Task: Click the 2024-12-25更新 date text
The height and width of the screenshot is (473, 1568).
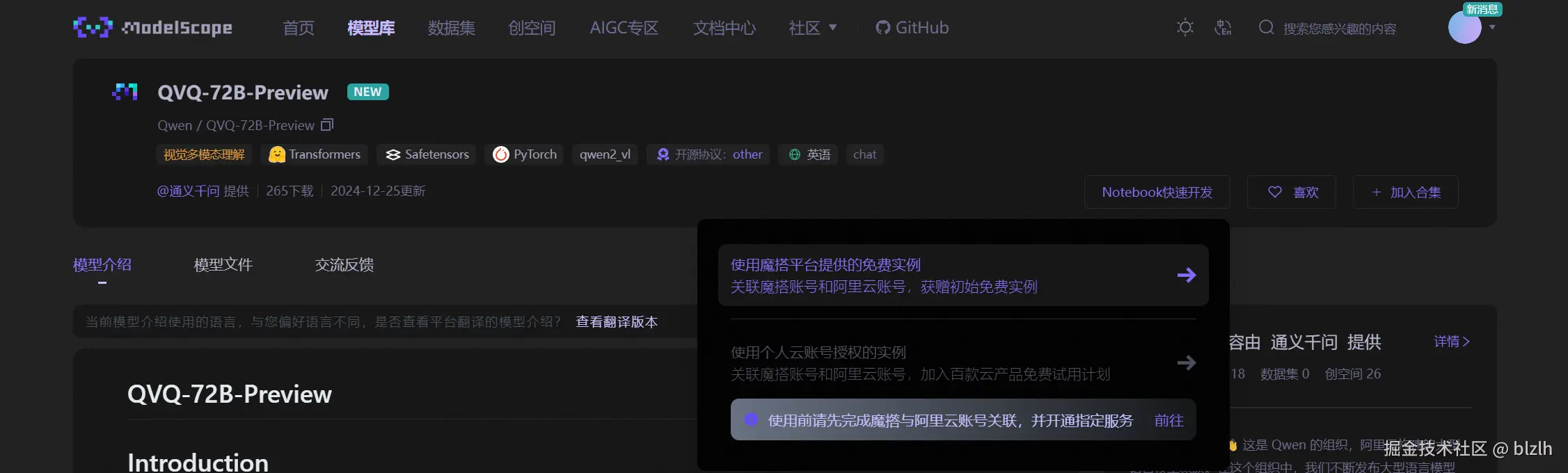Action: pyautogui.click(x=378, y=191)
